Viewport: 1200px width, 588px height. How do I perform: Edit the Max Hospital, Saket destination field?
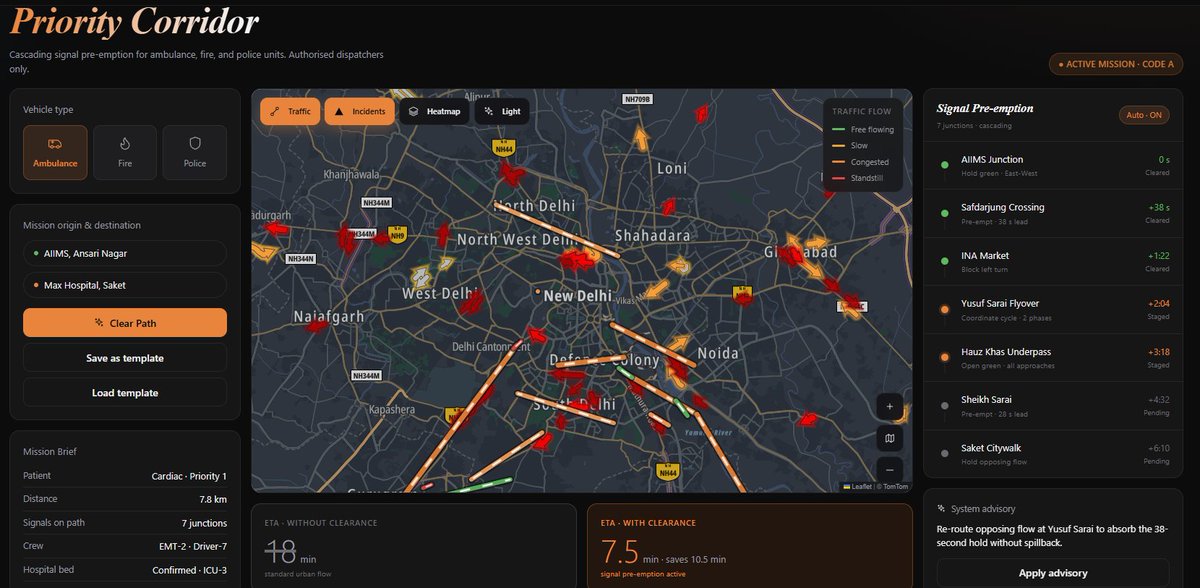[125, 285]
